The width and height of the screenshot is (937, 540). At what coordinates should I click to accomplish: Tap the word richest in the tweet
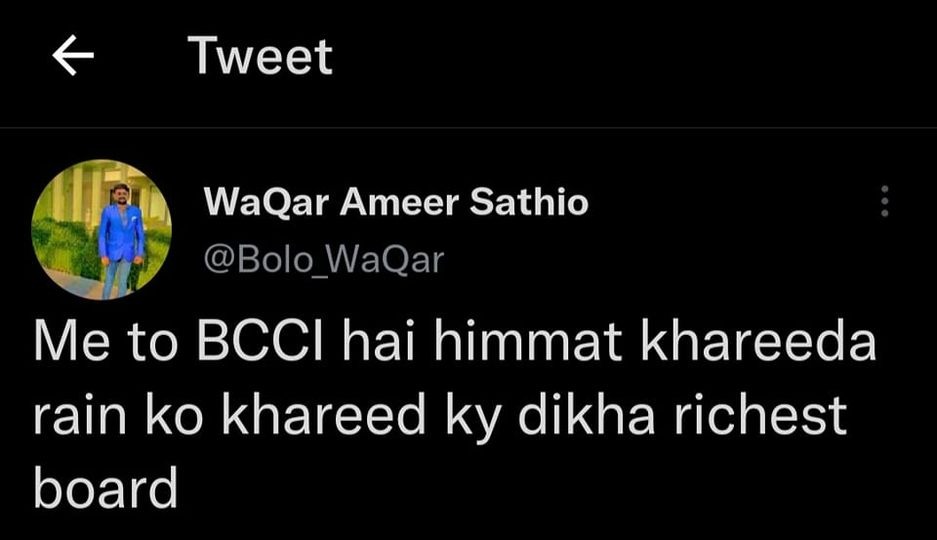[761, 416]
